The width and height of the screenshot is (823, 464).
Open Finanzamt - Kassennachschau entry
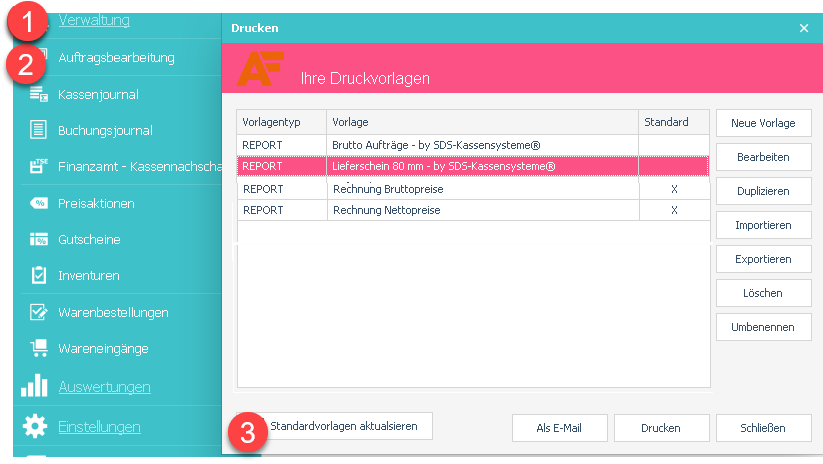click(x=140, y=166)
